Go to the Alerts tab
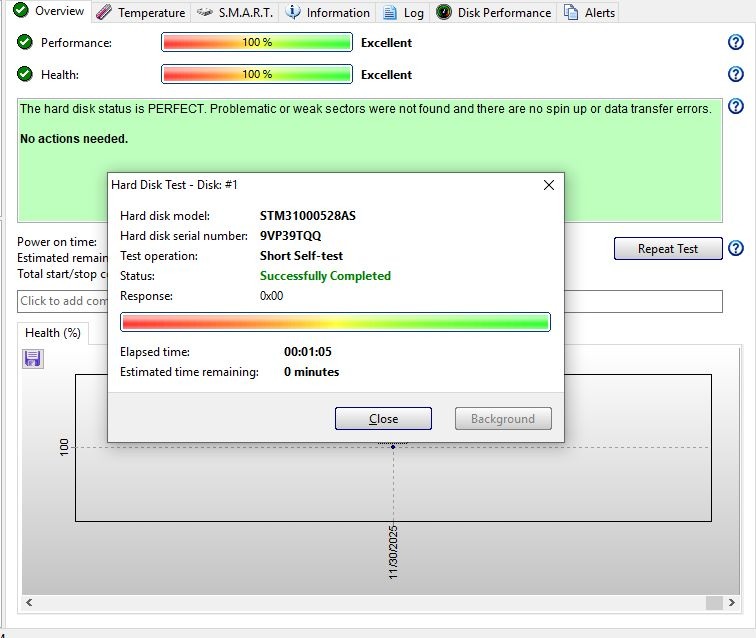This screenshot has height=638, width=756. [590, 12]
